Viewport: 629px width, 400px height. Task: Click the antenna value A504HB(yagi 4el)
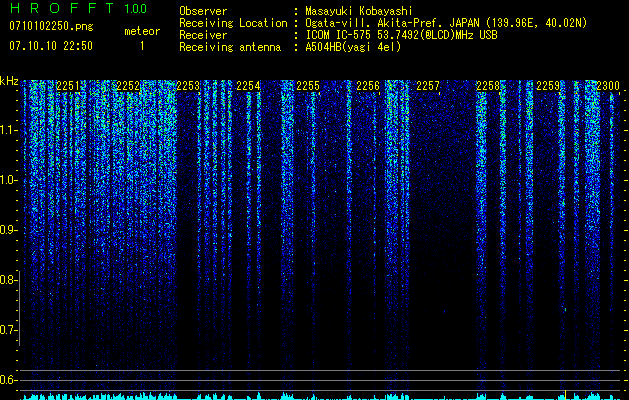tap(353, 47)
